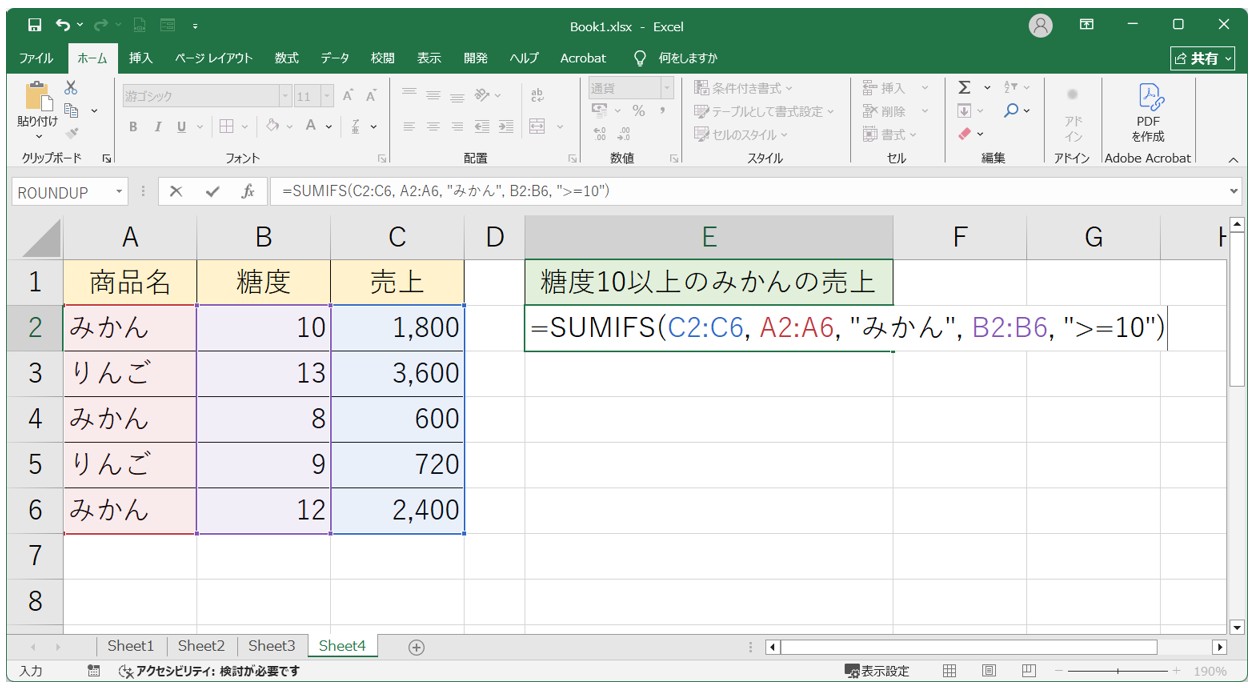Open the Font Color A dropdown
1254x688 pixels.
tap(329, 127)
